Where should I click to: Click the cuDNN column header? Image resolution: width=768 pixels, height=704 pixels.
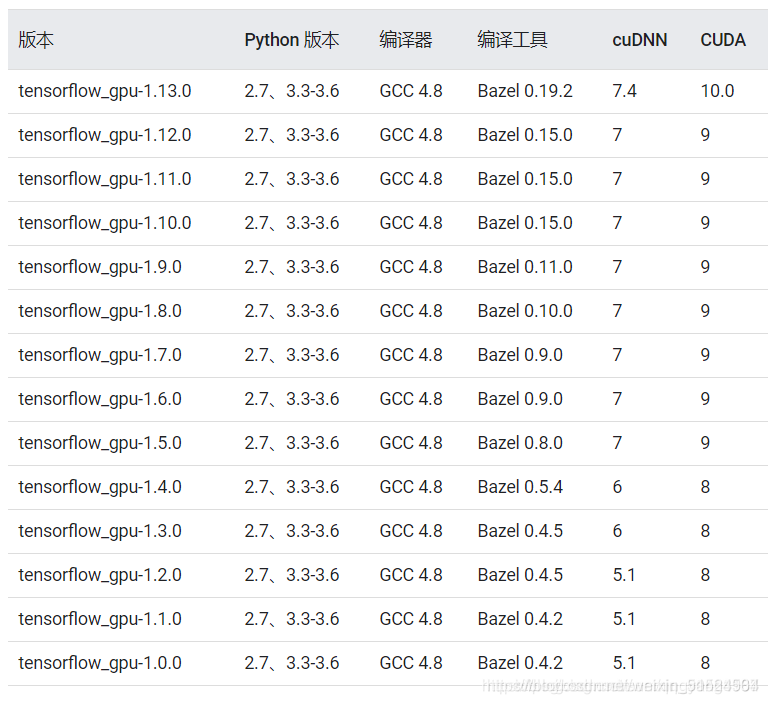640,40
